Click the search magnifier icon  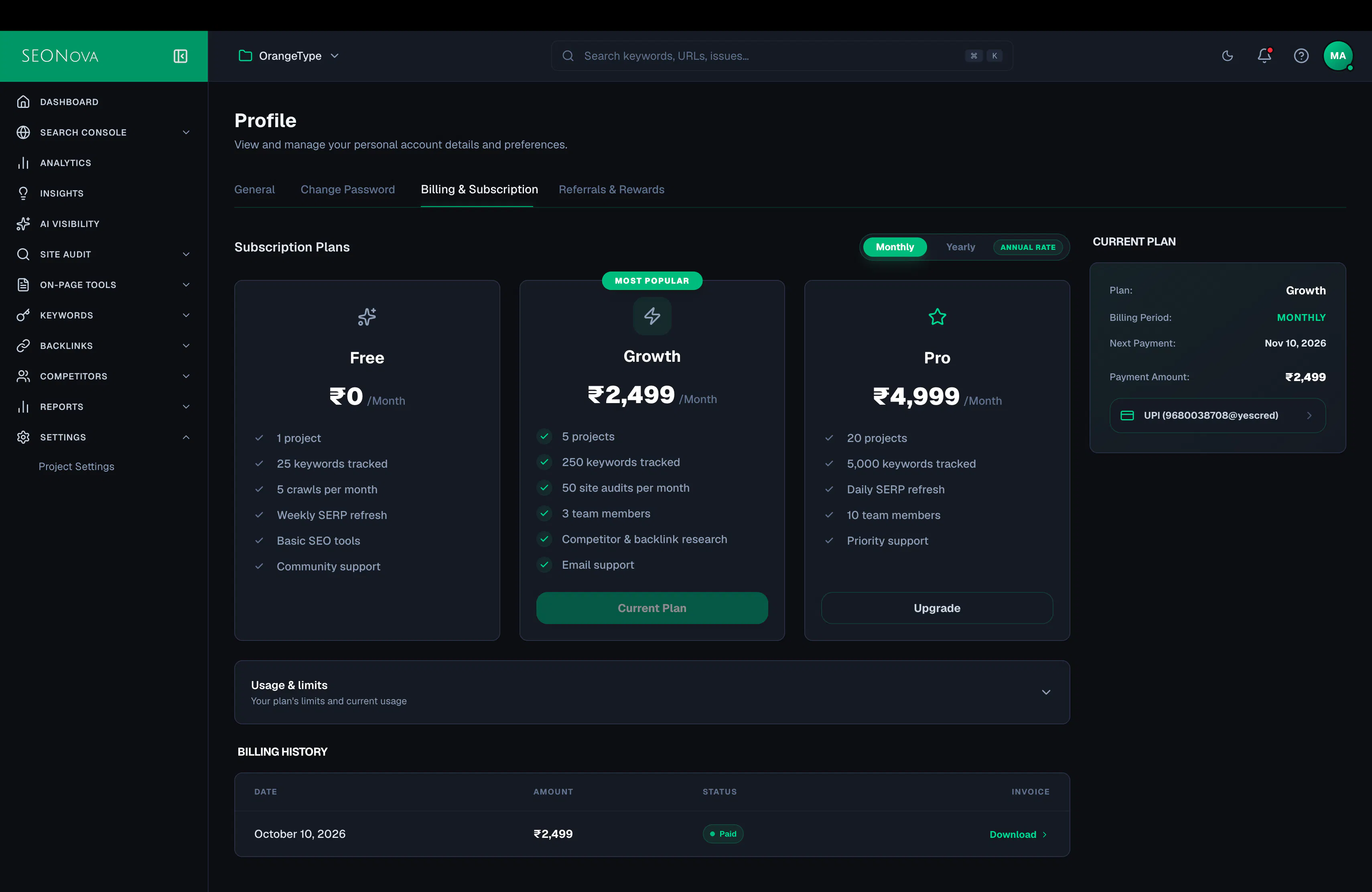[568, 56]
